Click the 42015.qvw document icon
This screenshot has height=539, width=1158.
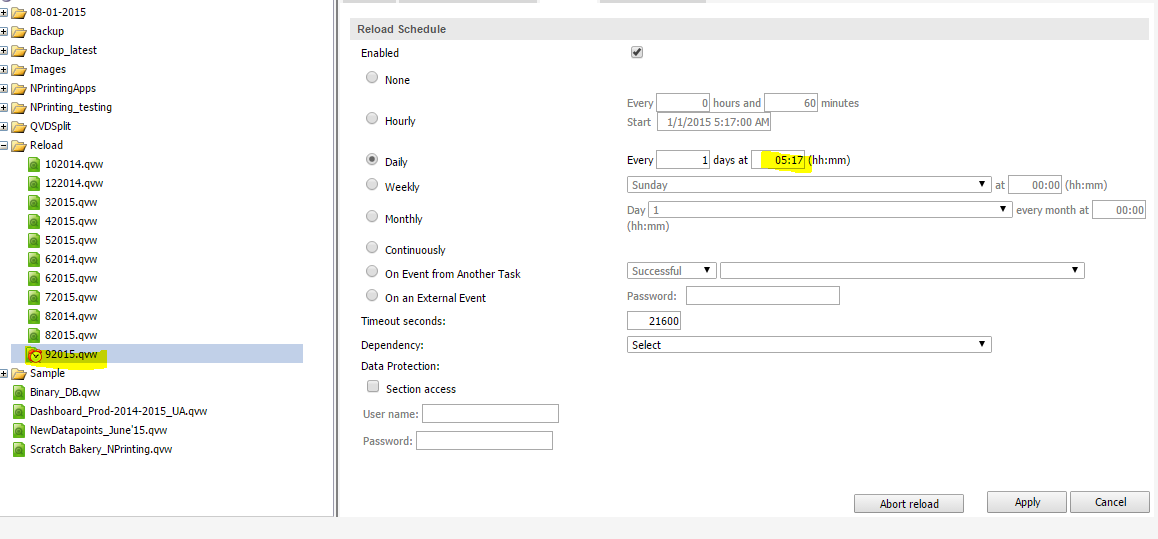(x=33, y=221)
